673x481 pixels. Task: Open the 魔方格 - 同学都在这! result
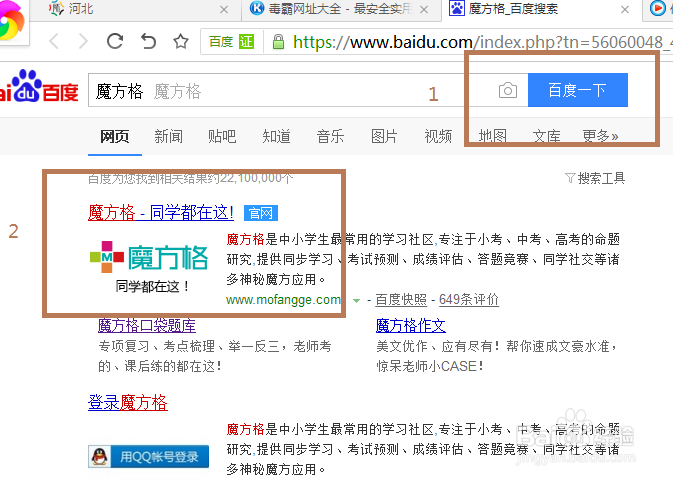(x=161, y=213)
